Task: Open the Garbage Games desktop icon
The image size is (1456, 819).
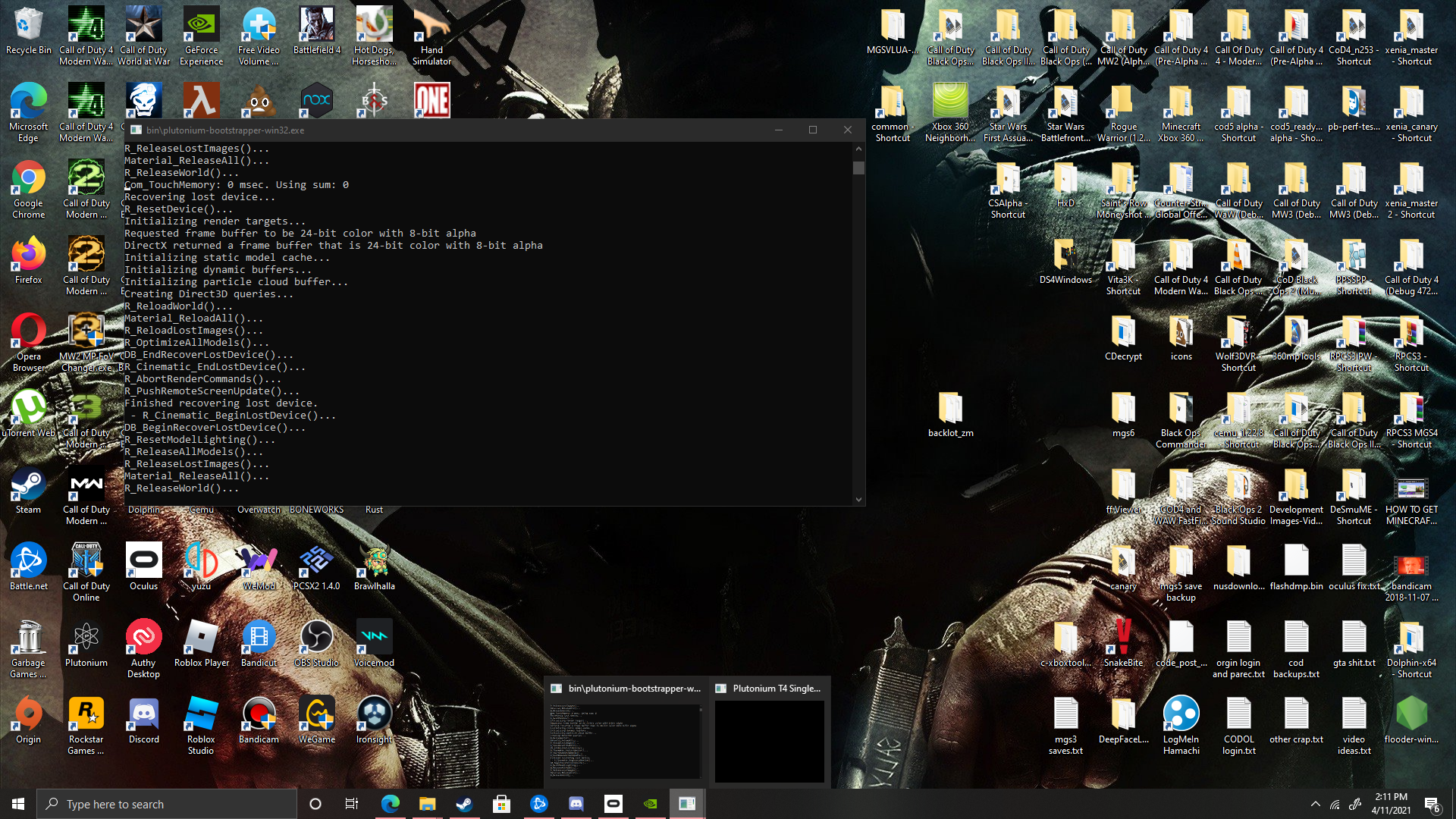Action: click(28, 649)
